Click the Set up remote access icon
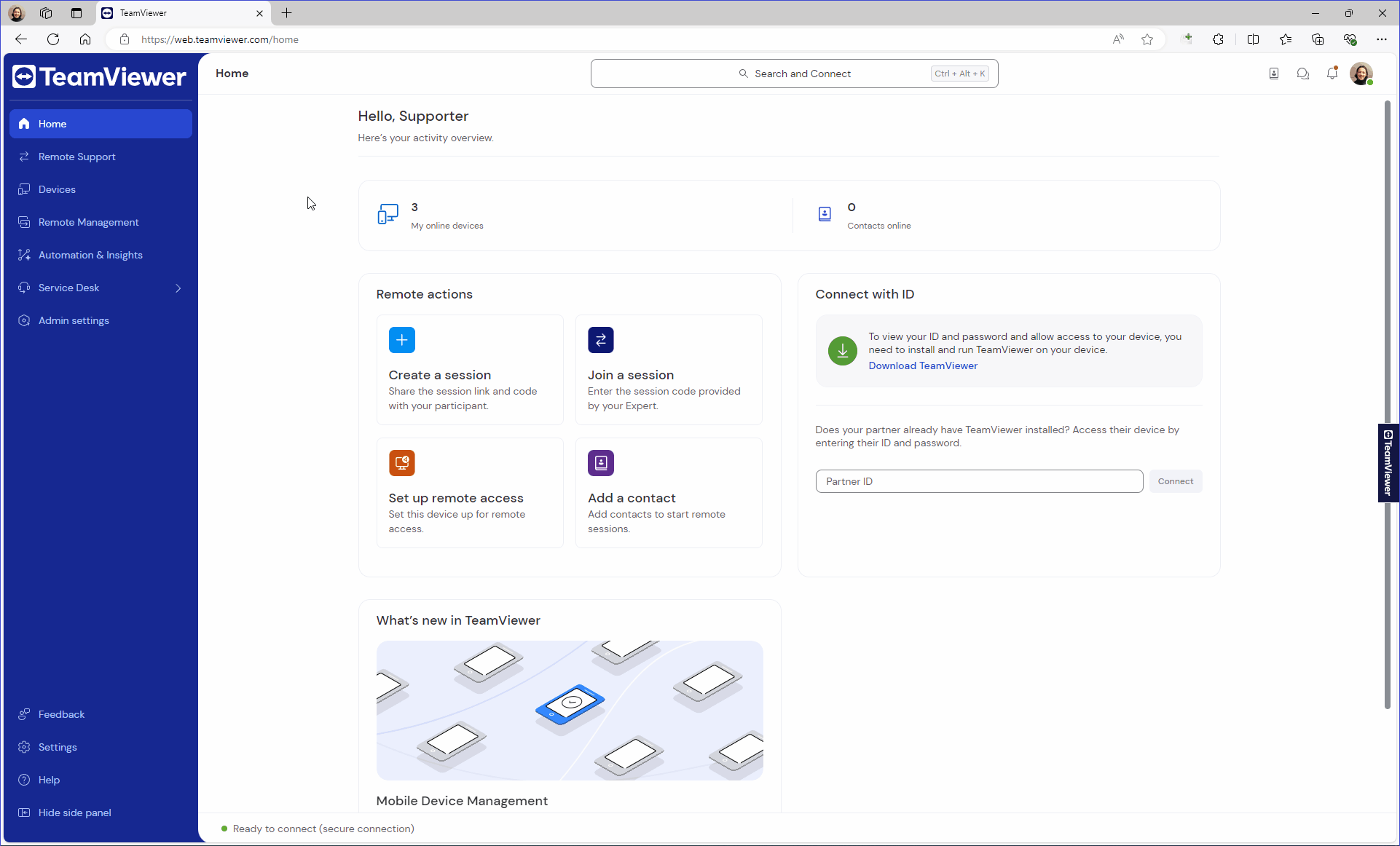 coord(402,463)
